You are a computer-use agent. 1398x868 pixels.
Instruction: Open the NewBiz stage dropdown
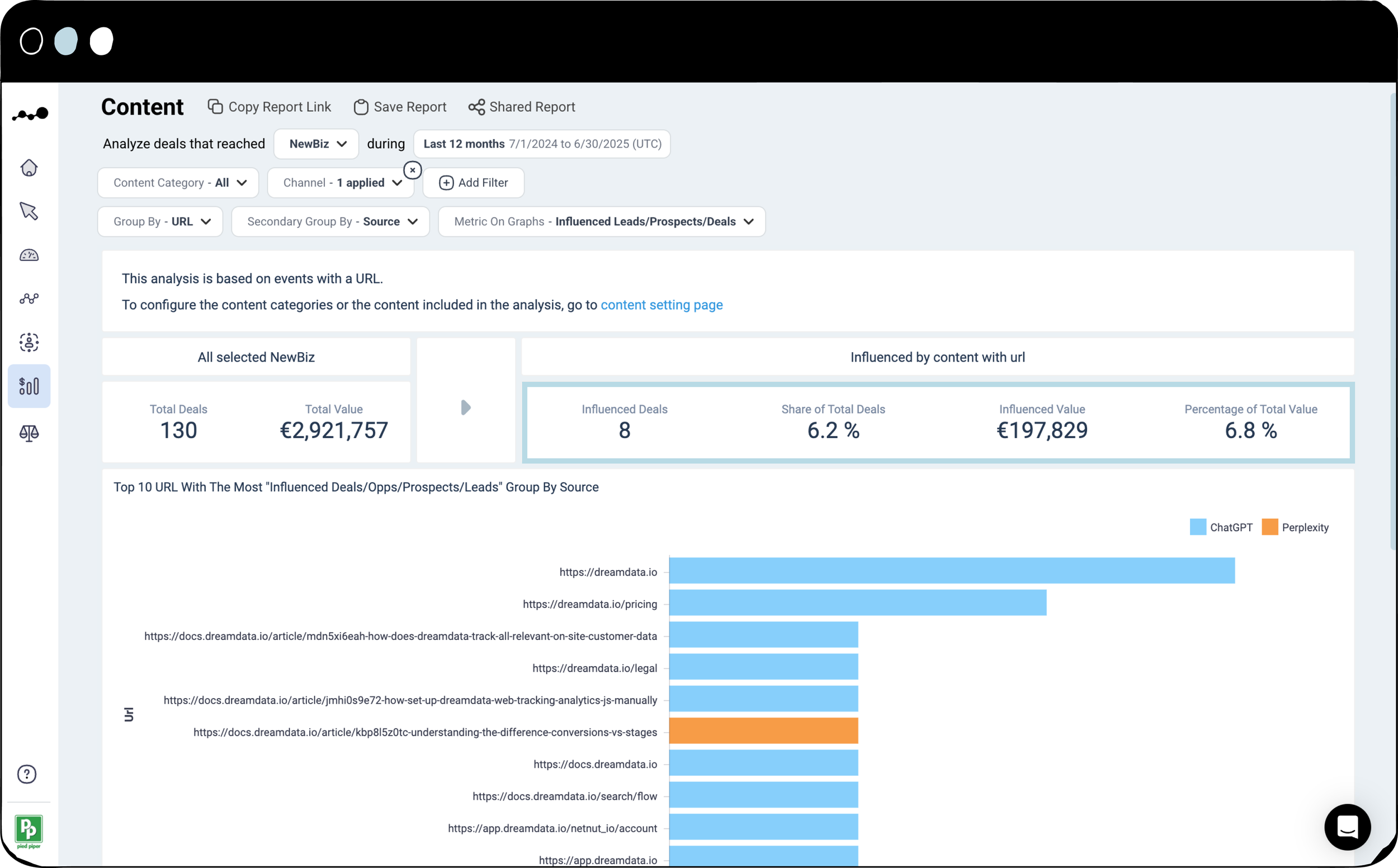point(317,144)
